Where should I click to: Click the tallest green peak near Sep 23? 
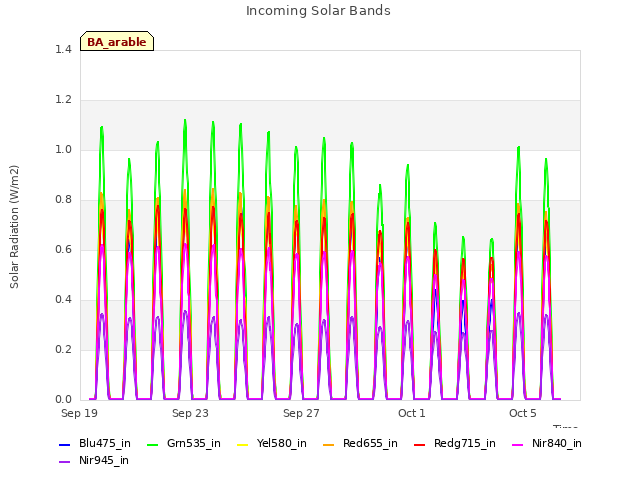coord(185,120)
